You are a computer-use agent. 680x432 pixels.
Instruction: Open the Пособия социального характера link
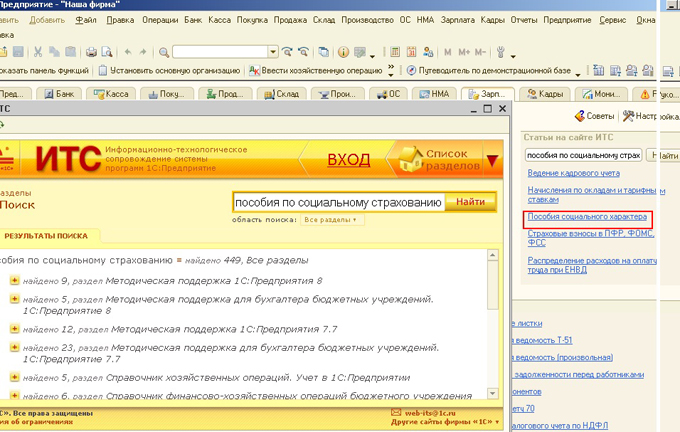[587, 216]
